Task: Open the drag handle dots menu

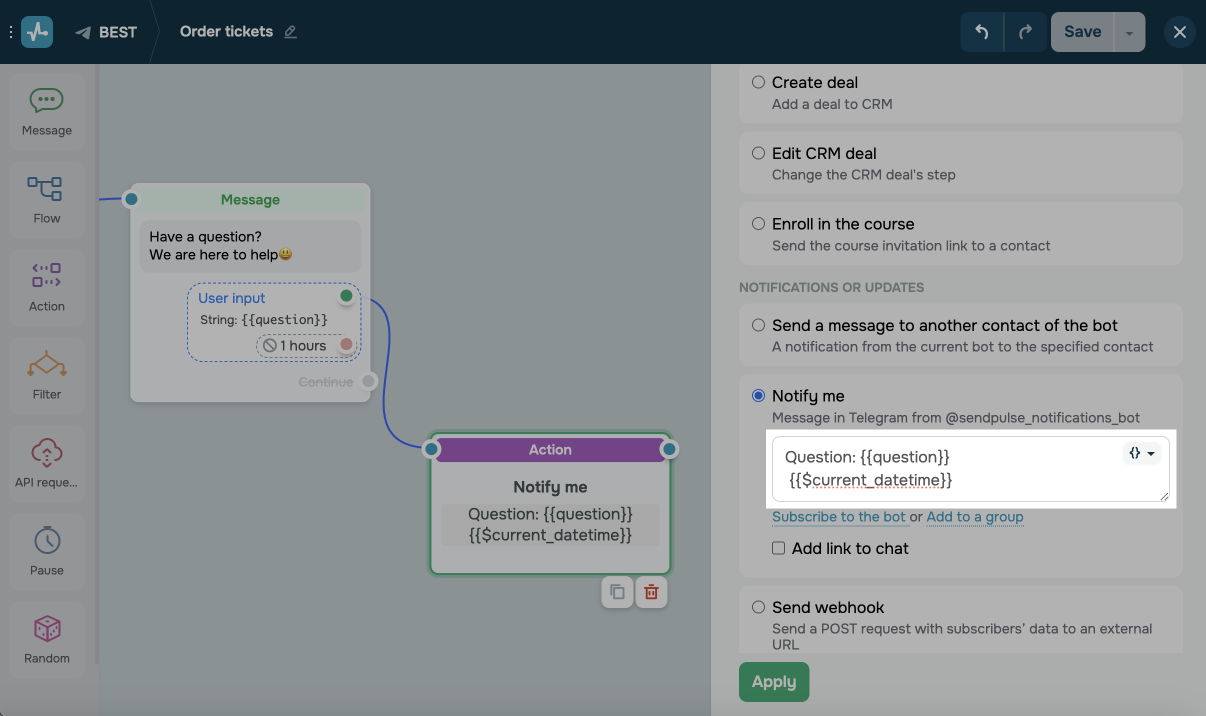Action: click(x=10, y=32)
